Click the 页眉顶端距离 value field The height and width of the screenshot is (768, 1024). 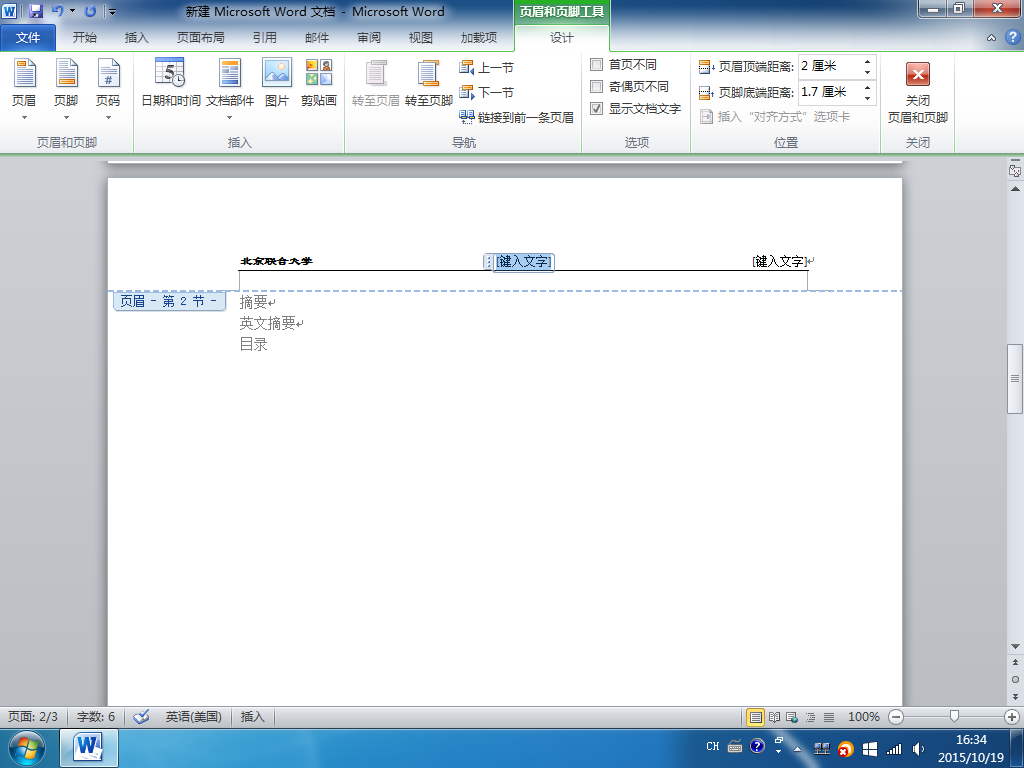coord(829,66)
